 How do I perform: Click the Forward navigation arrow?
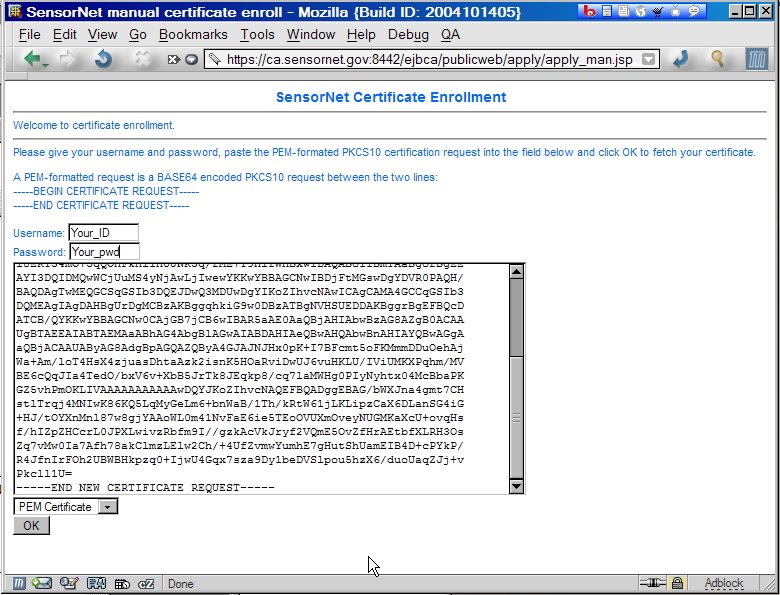[68, 59]
